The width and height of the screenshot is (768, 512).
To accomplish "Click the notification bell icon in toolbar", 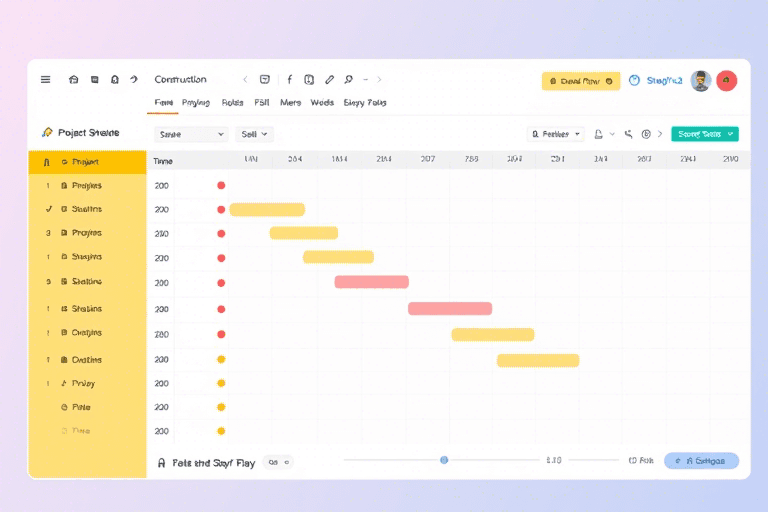I will coord(115,80).
